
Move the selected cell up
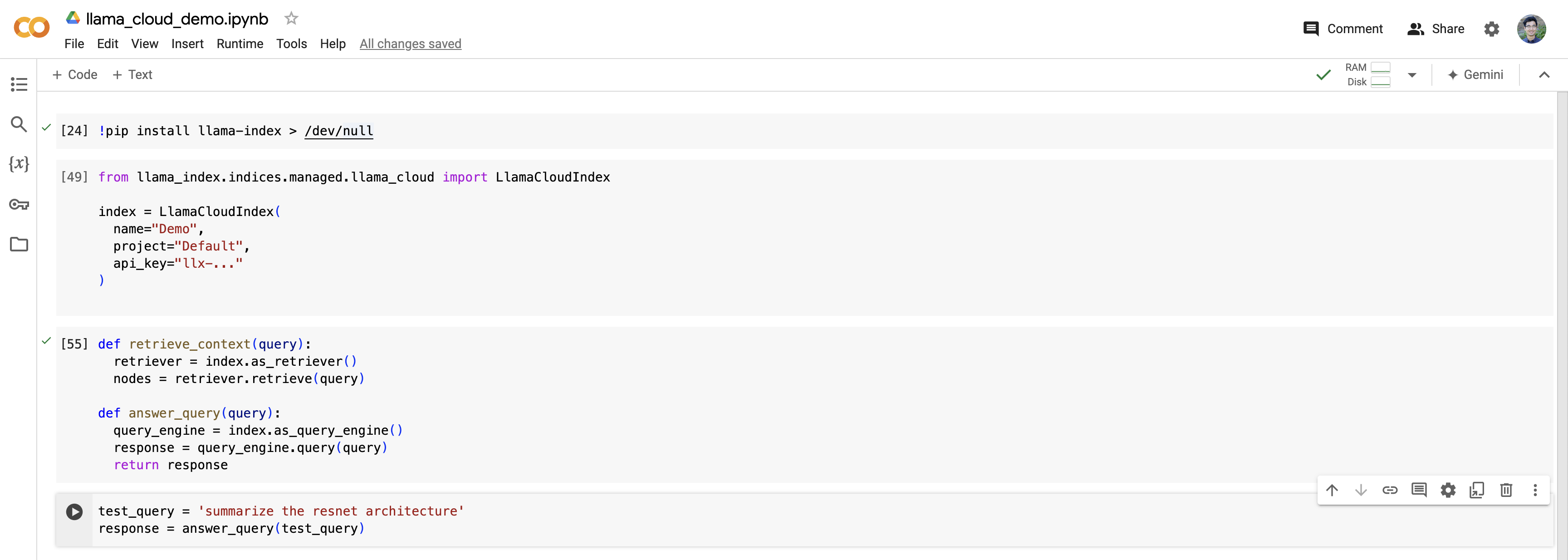pos(1332,490)
